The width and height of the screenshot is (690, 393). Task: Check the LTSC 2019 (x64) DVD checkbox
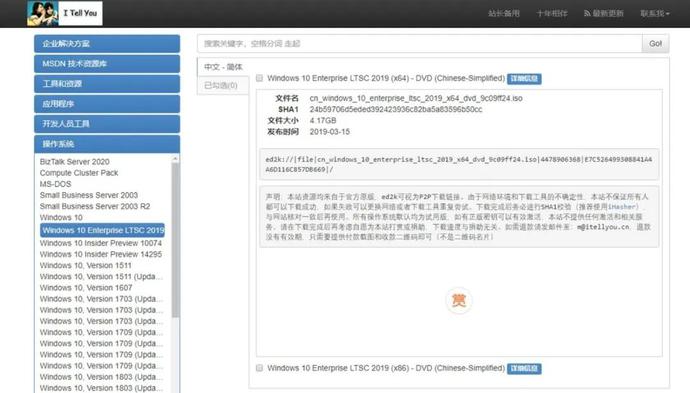[x=259, y=78]
